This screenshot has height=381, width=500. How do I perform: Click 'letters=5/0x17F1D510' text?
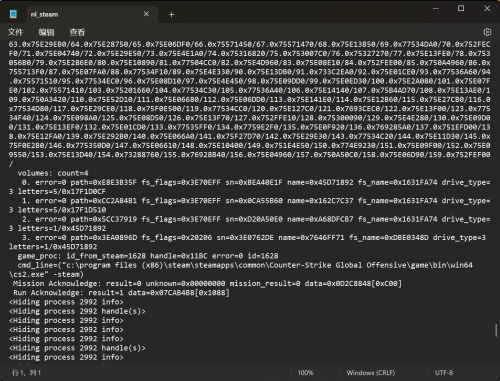tap(62, 210)
